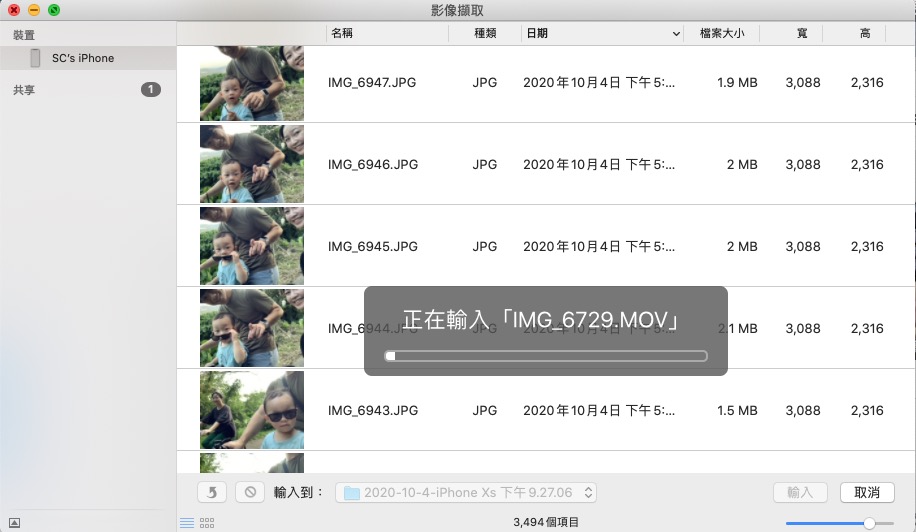Viewport: 916px width, 532px height.
Task: Switch to icon grid view
Action: (x=207, y=523)
